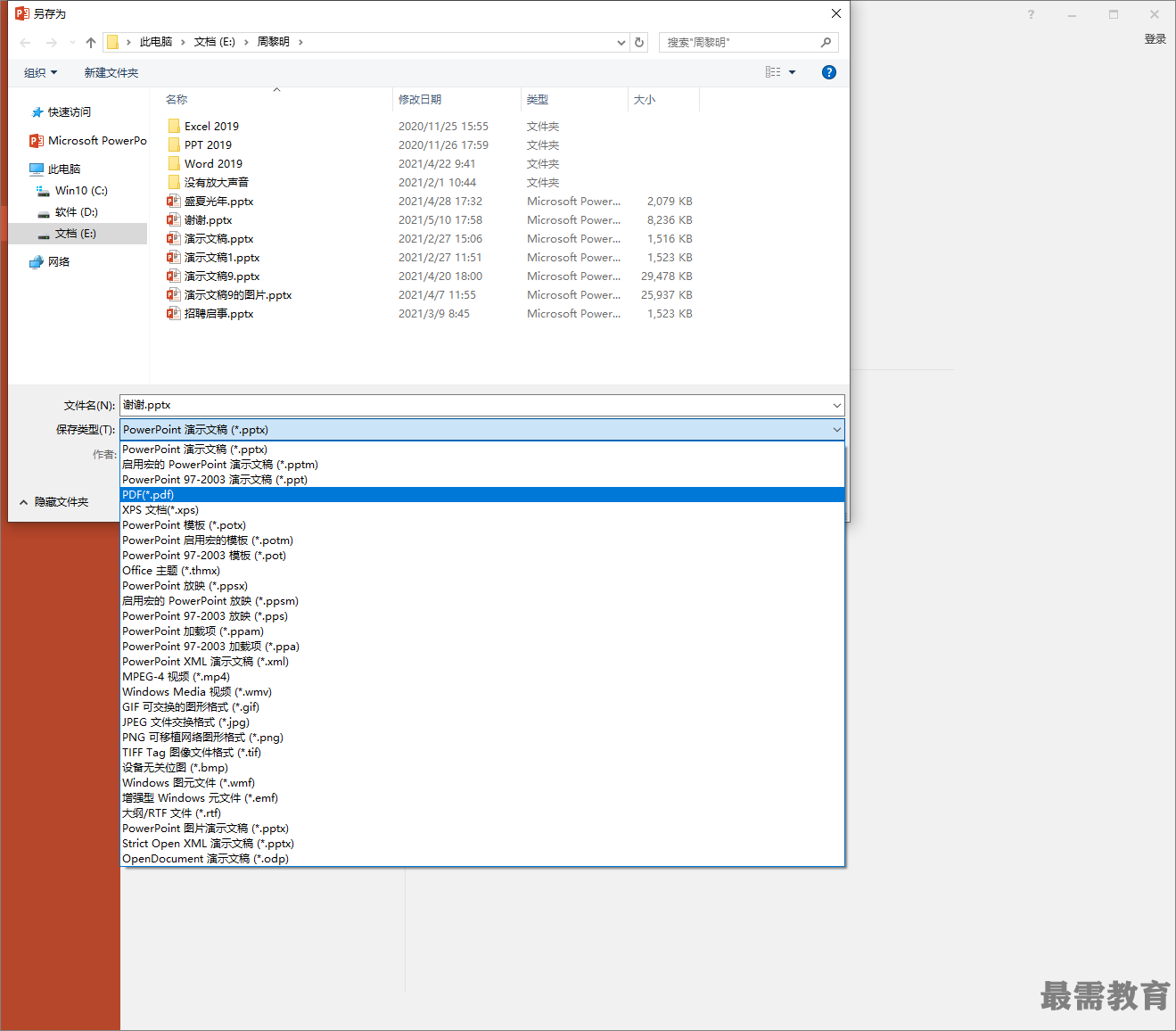This screenshot has height=1031, width=1176.
Task: Go up one folder level arrow
Action: tap(91, 42)
